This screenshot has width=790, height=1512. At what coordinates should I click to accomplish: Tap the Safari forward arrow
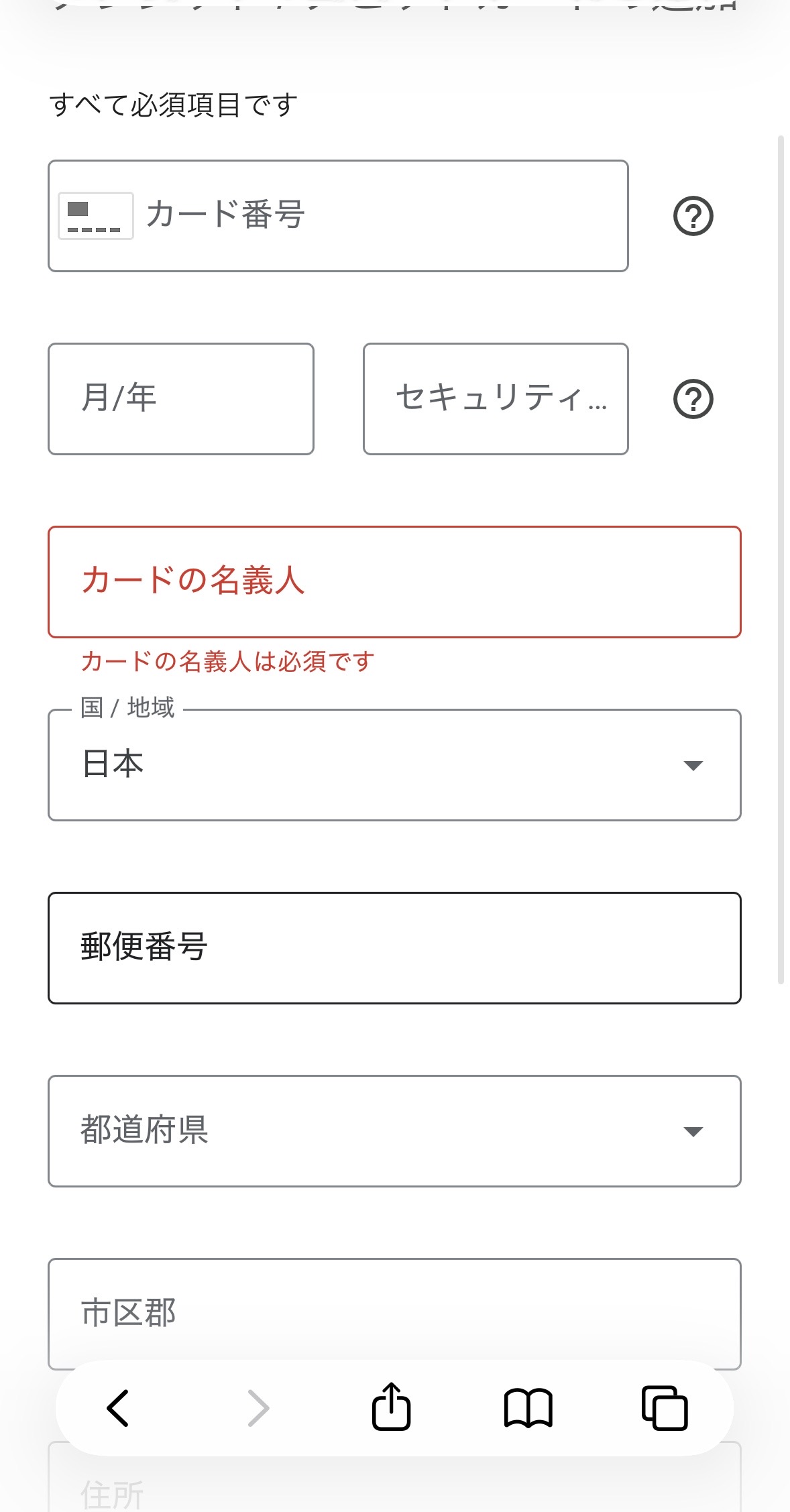258,1407
